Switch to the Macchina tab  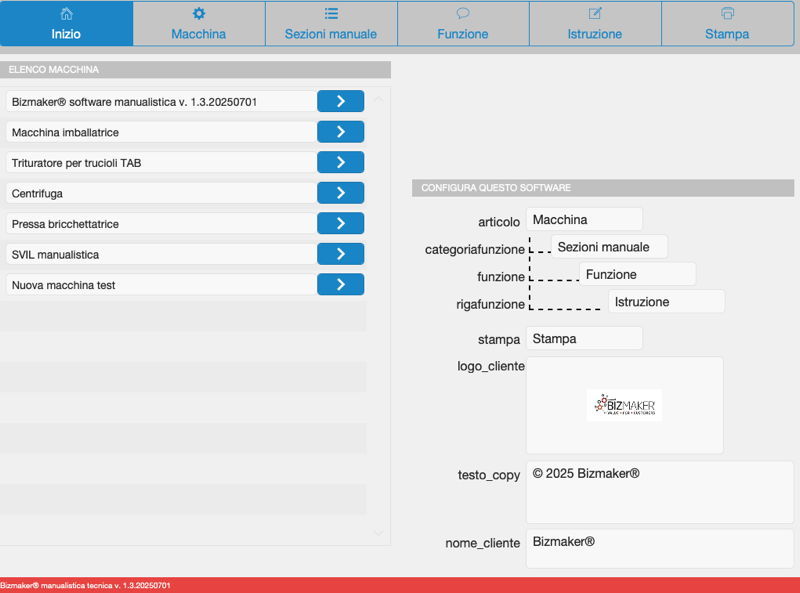199,23
